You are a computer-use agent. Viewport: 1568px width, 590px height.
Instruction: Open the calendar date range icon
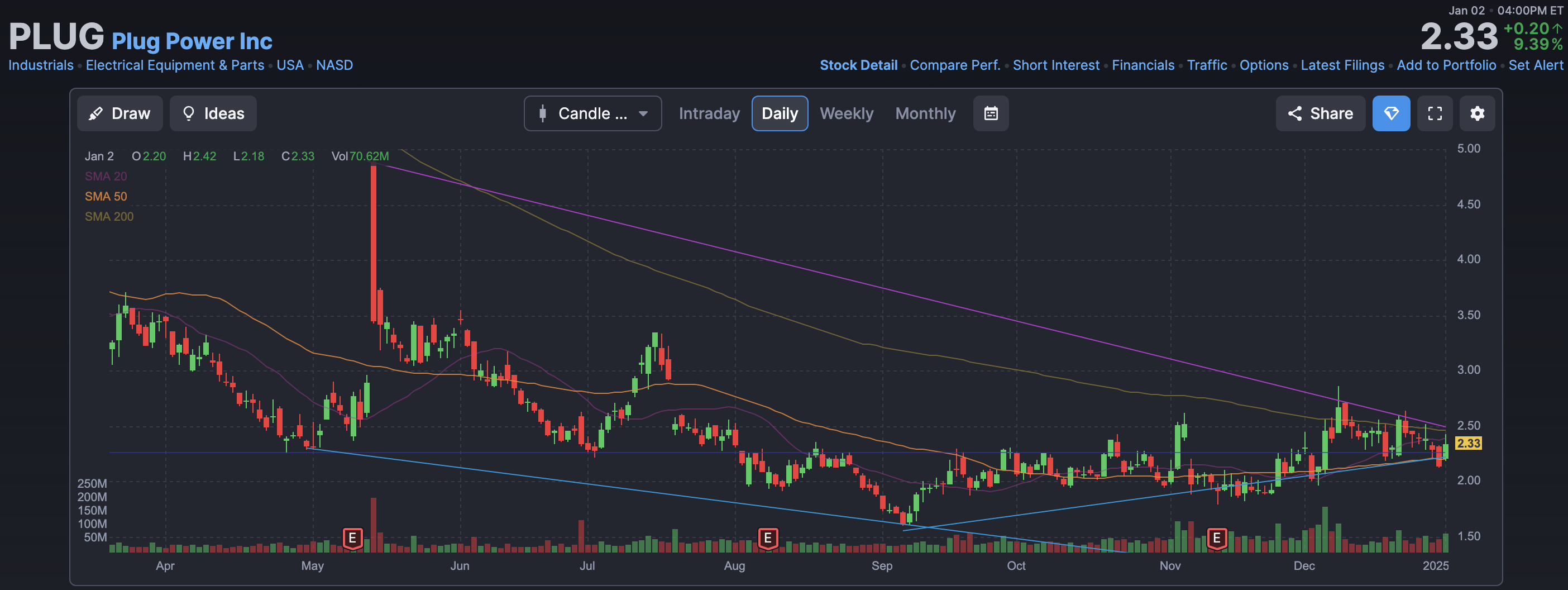(x=991, y=113)
